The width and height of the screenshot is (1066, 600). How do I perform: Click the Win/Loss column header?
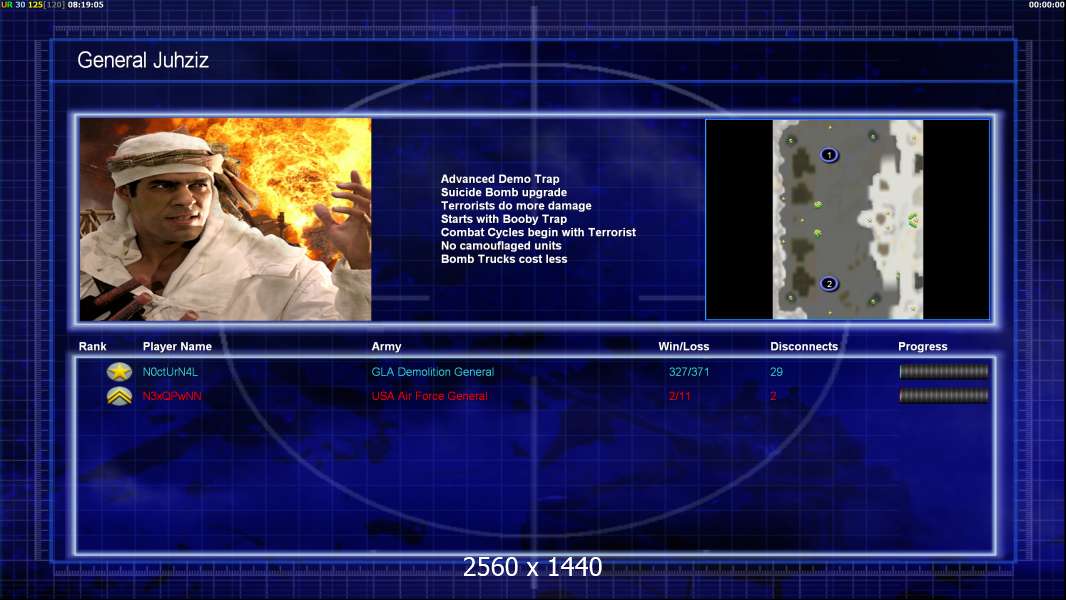(x=684, y=347)
